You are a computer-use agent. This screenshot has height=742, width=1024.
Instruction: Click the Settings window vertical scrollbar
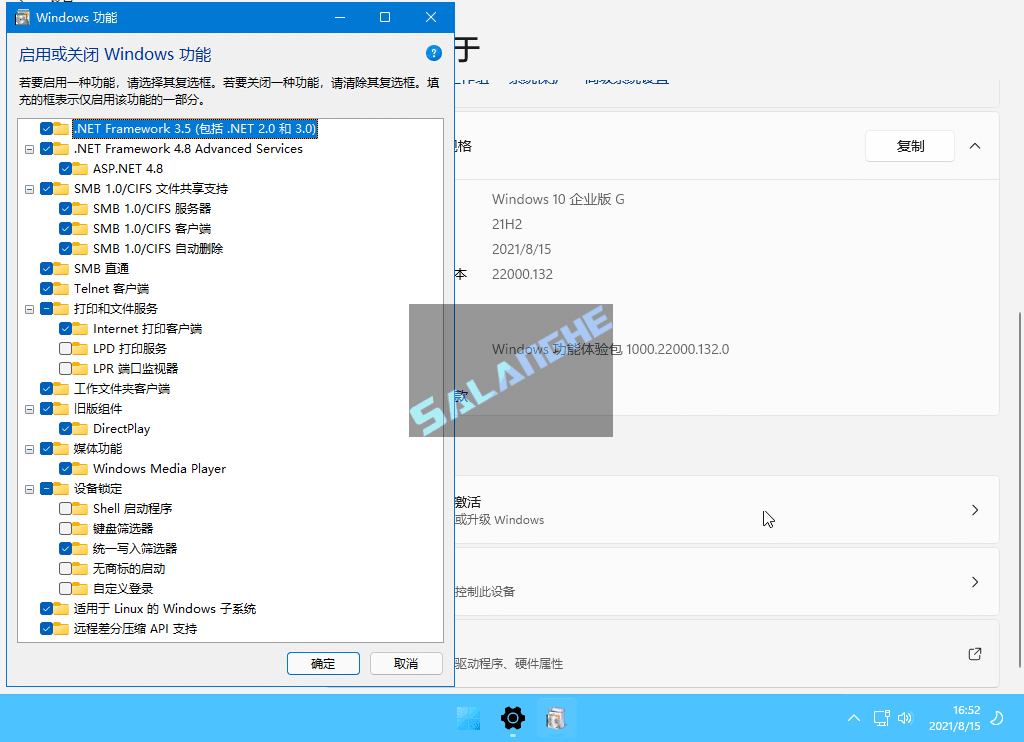tap(1019, 490)
